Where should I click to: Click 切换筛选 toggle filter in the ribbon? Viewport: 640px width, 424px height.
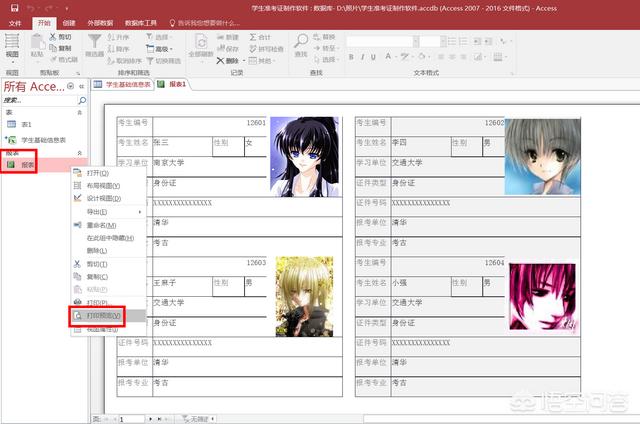coord(164,60)
